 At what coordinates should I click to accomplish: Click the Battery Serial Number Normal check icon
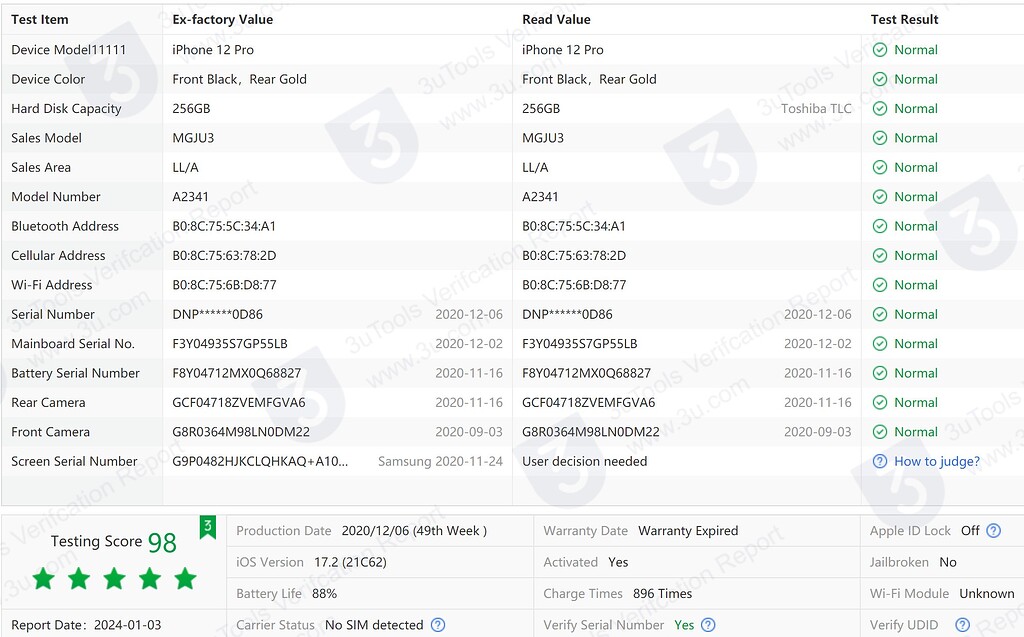pyautogui.click(x=880, y=373)
